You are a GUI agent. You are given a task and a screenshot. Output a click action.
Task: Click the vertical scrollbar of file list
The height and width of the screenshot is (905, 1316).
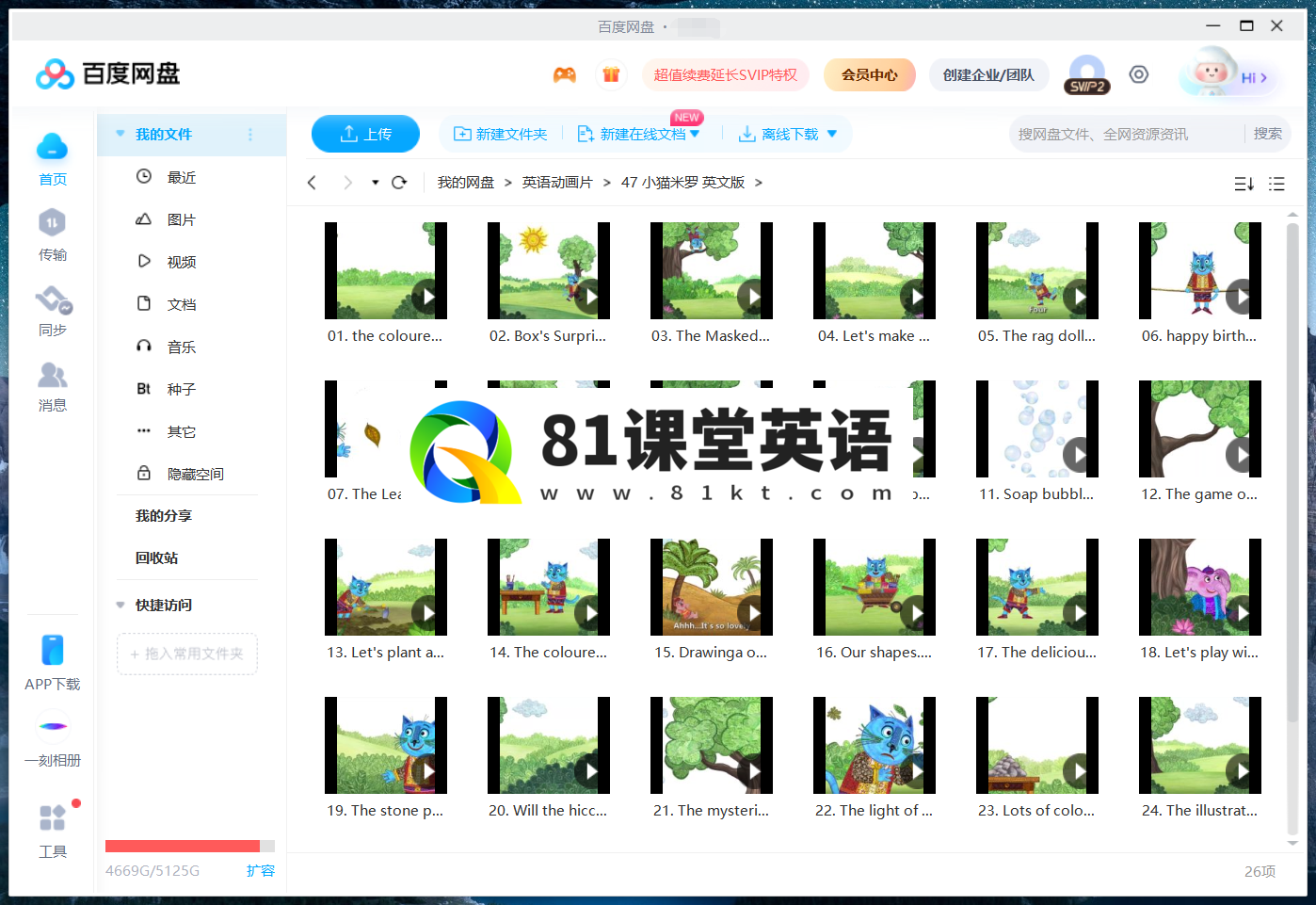click(x=1292, y=471)
